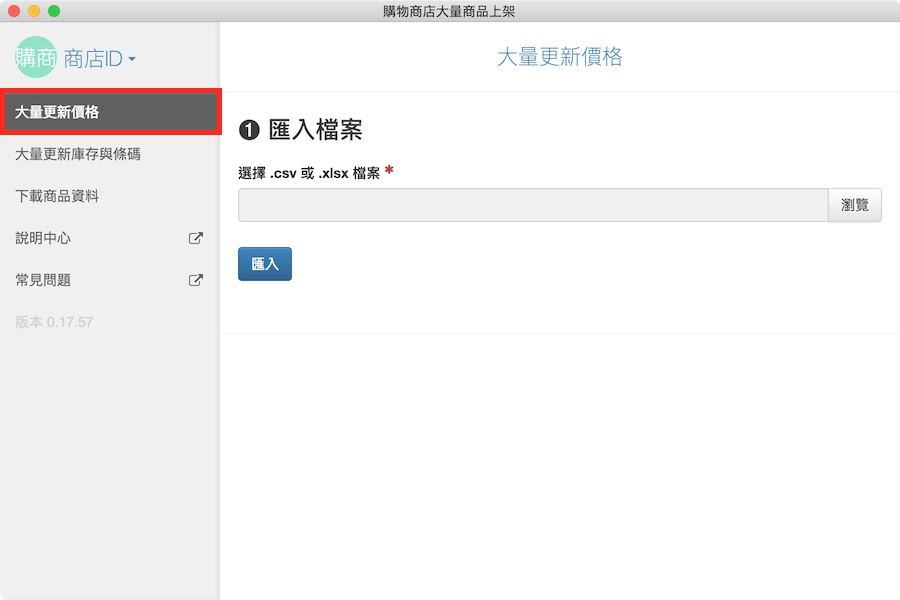Viewport: 900px width, 600px height.
Task: Maximize the window with green button
Action: 54,11
